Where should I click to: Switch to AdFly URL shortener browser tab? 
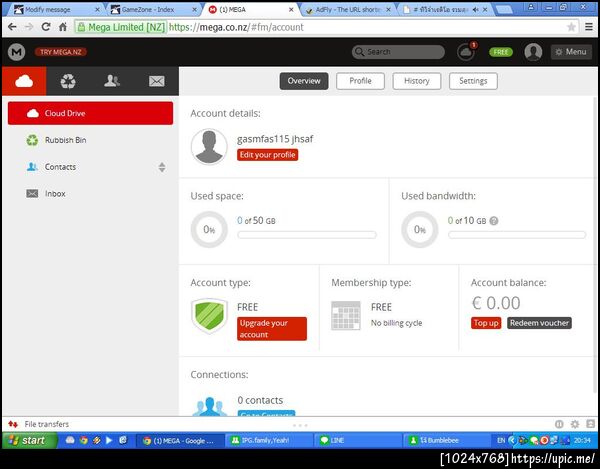tap(348, 10)
